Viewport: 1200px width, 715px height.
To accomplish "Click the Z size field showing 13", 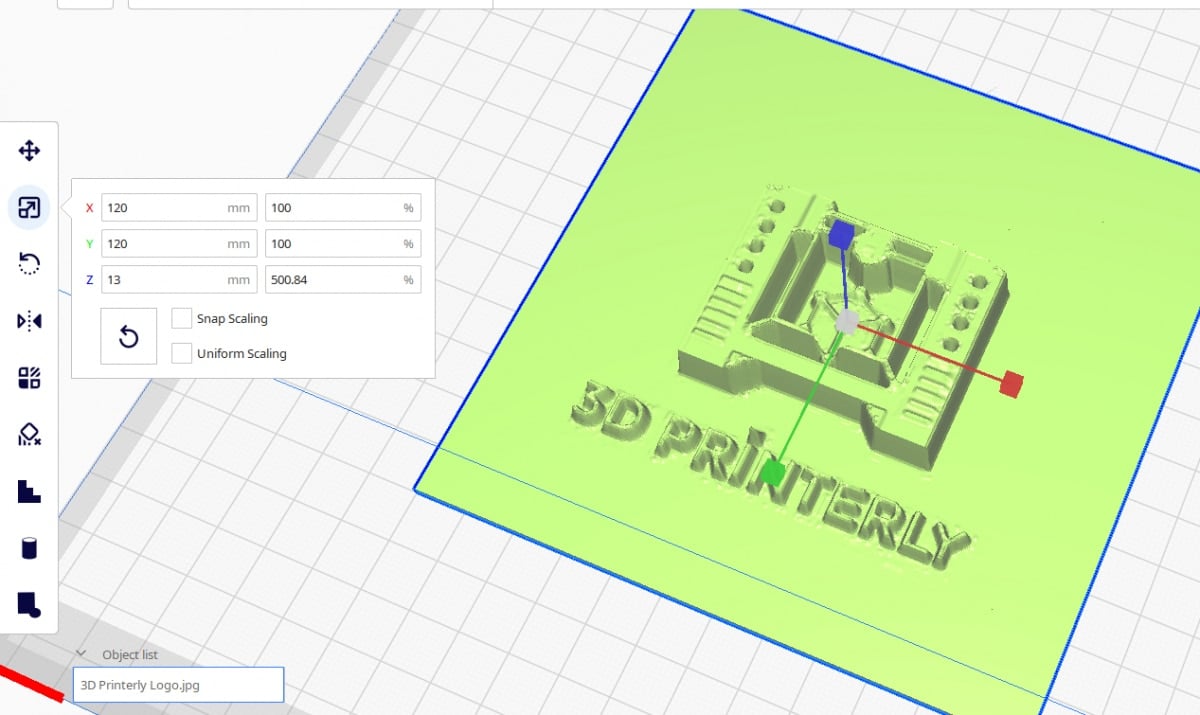I will 179,280.
